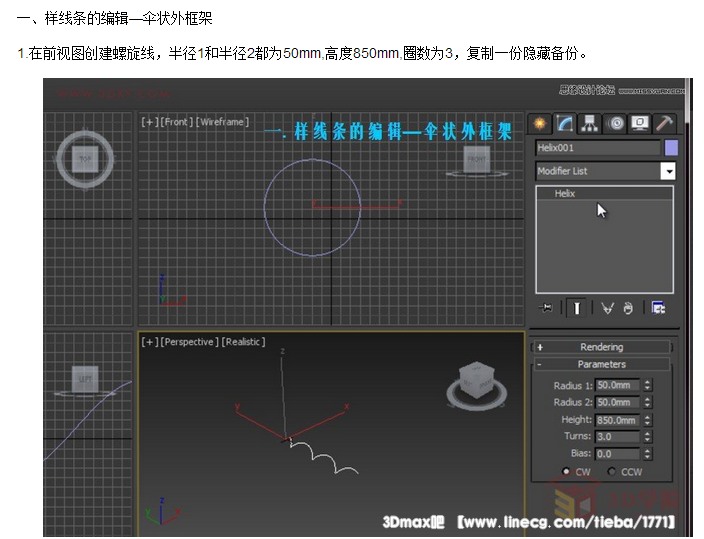The width and height of the screenshot is (704, 539).
Task: Click the Height spinner arrows
Action: tap(647, 420)
